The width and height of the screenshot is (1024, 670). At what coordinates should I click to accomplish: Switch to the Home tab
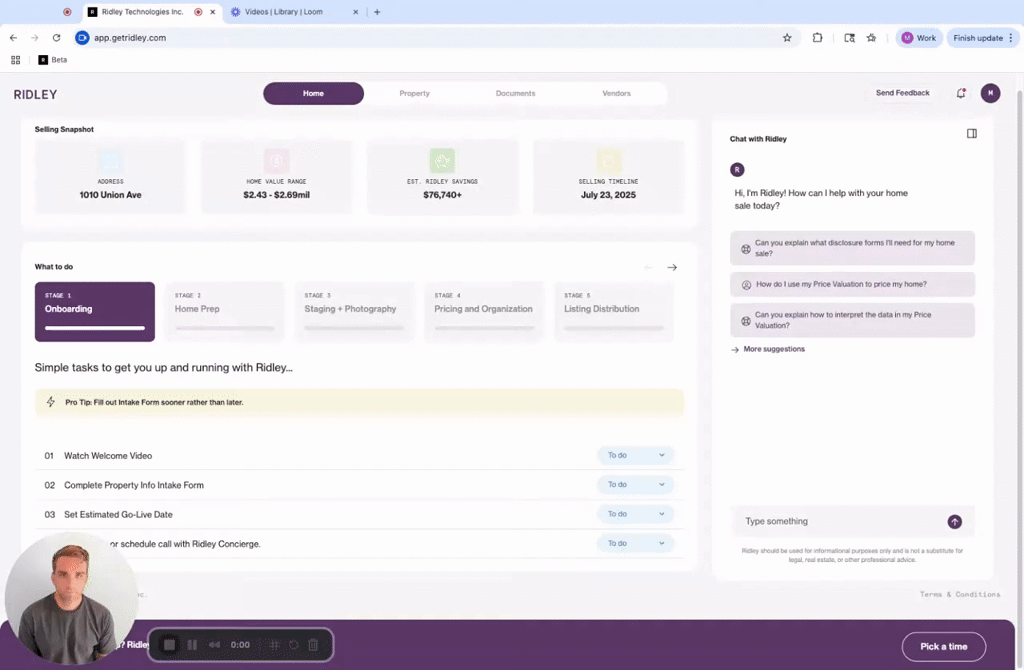[x=313, y=93]
